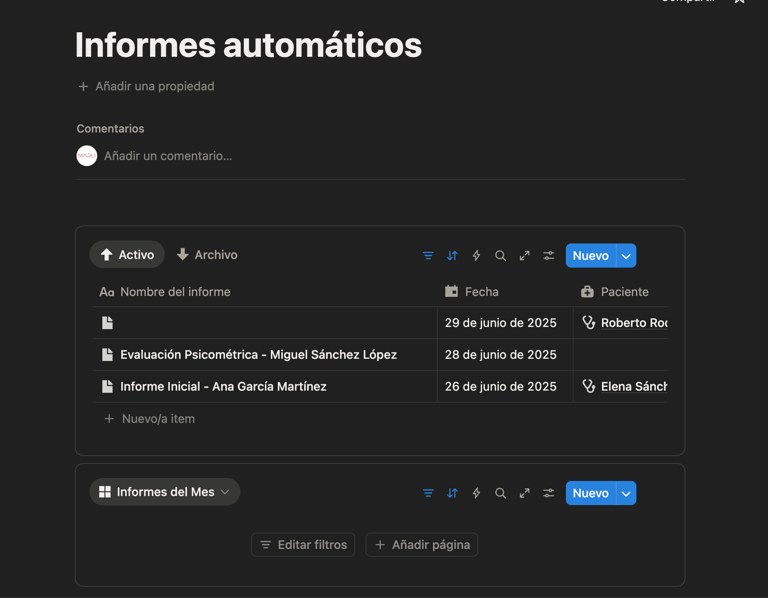The image size is (768, 598).
Task: Switch to the Activo tab
Action: (127, 255)
